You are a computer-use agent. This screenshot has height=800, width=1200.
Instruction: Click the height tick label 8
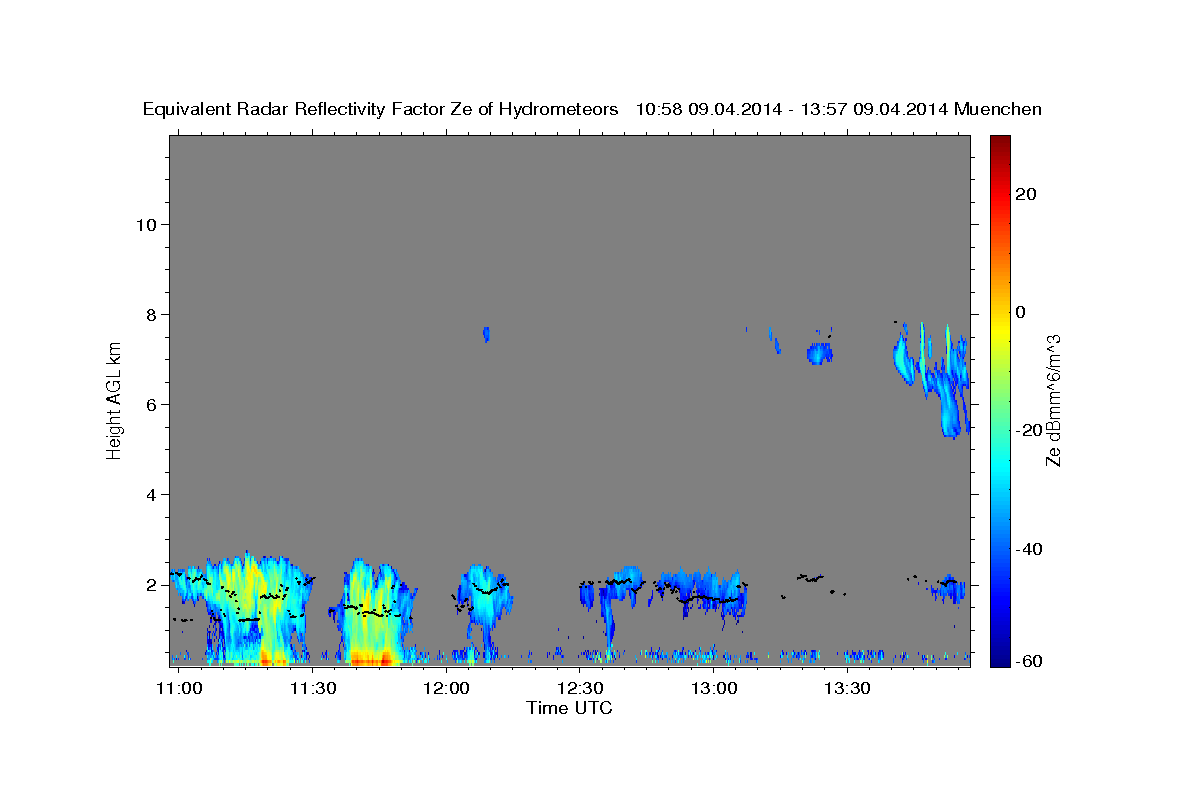click(x=151, y=314)
